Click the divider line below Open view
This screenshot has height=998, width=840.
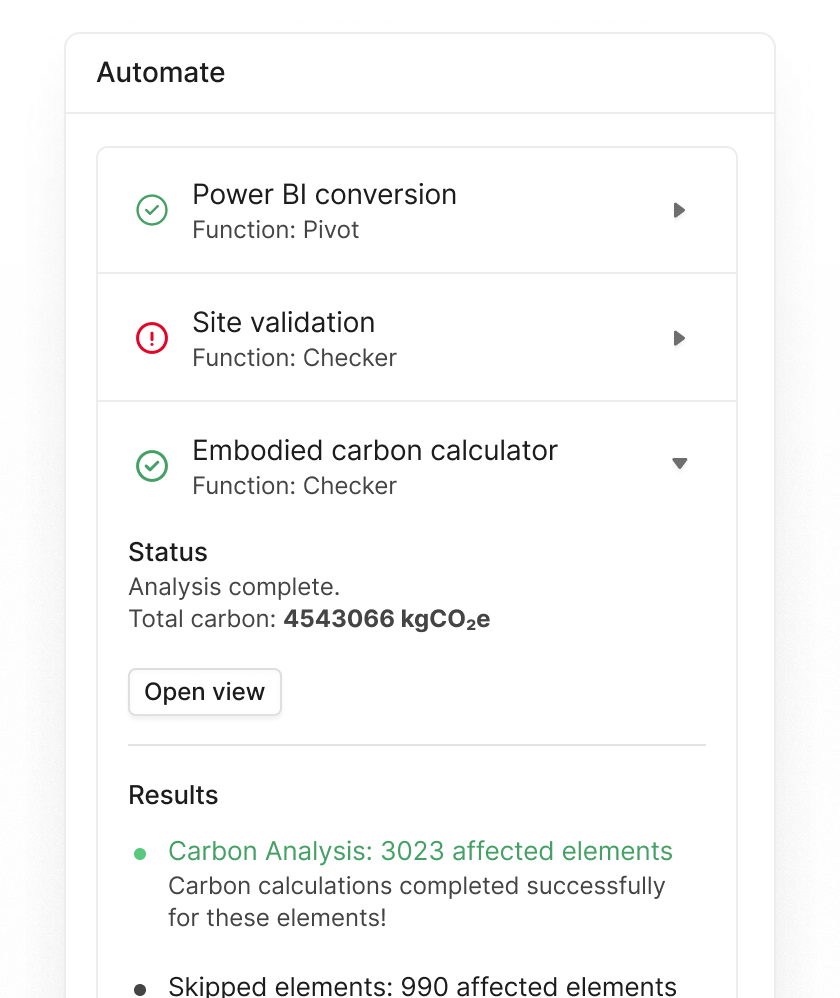(x=417, y=744)
